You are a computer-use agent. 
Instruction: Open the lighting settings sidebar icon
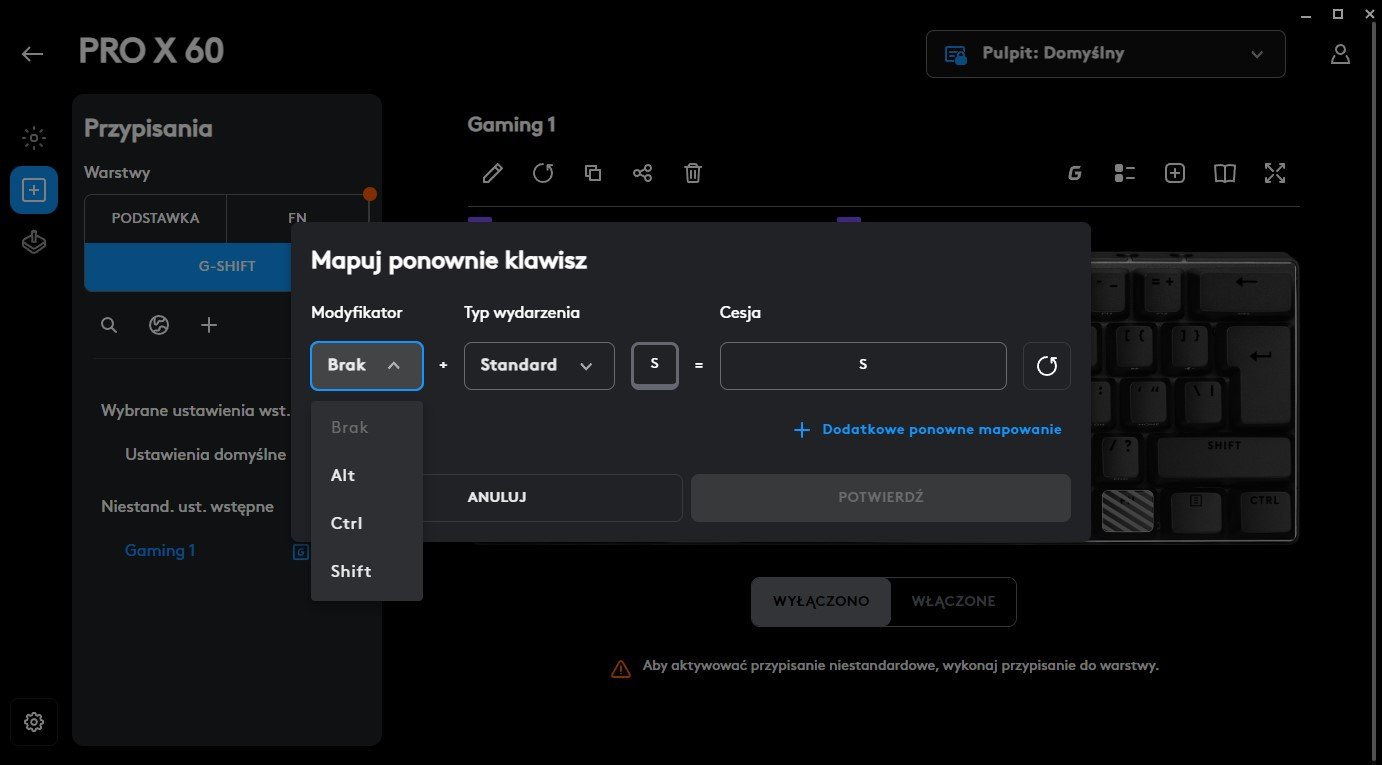pyautogui.click(x=34, y=138)
